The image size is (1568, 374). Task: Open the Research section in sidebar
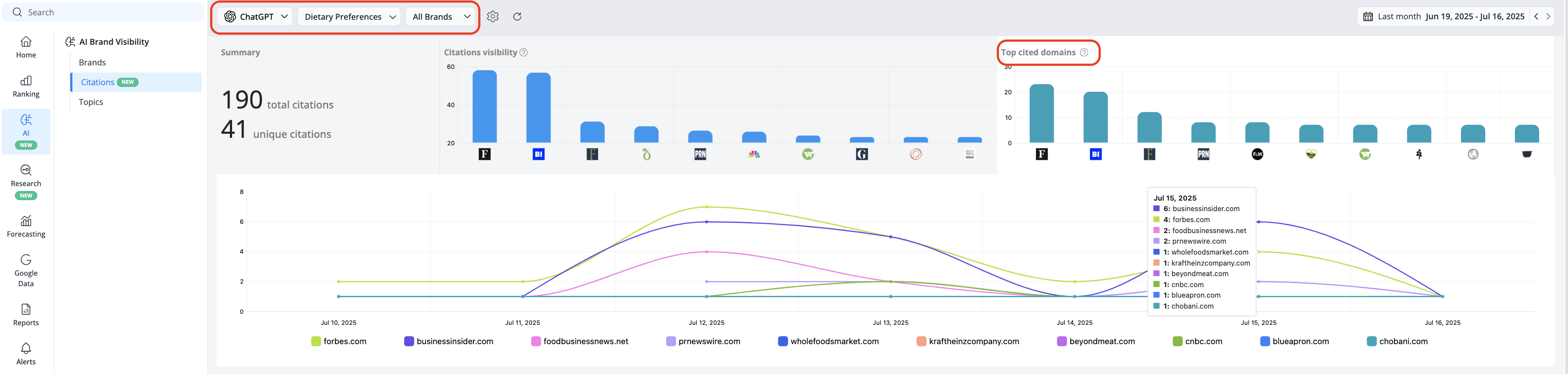pyautogui.click(x=26, y=182)
